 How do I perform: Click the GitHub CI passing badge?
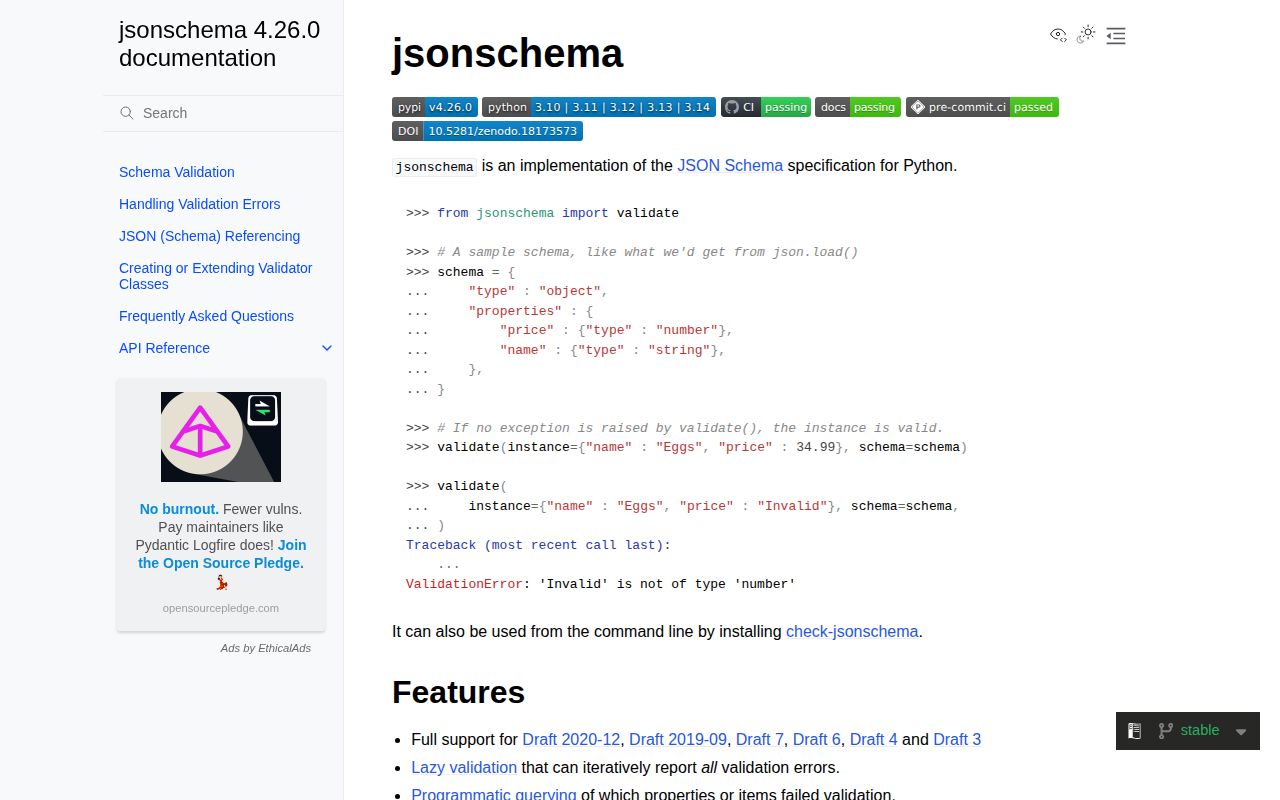point(766,107)
